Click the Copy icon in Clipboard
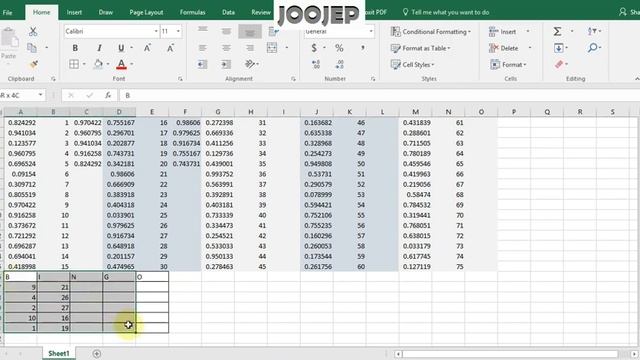This screenshot has width=640, height=360. pos(32,48)
